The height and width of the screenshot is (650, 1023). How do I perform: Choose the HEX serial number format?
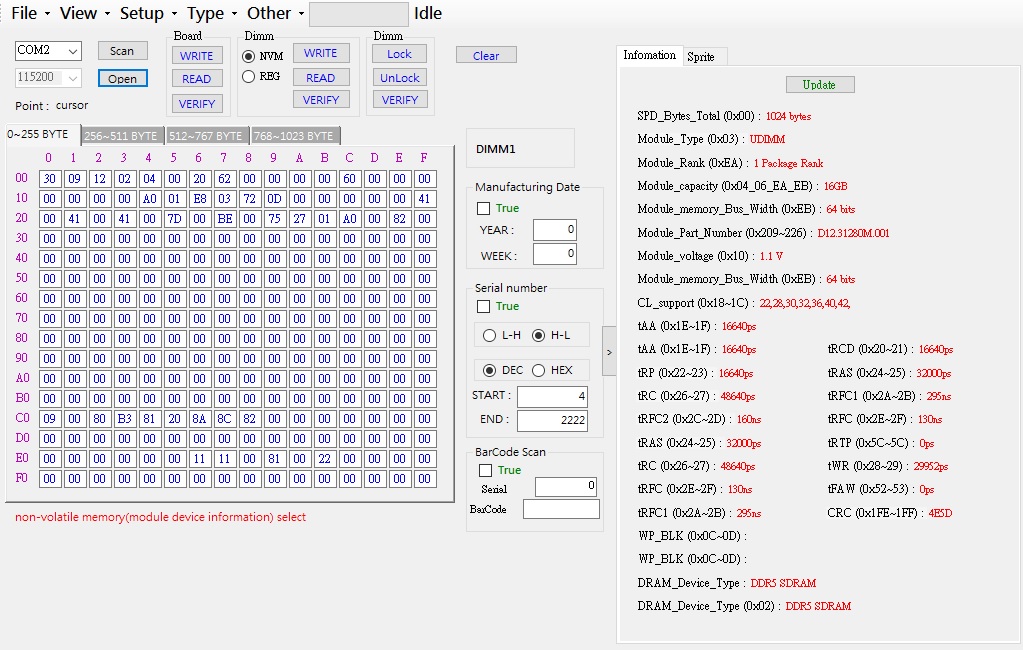[x=539, y=370]
